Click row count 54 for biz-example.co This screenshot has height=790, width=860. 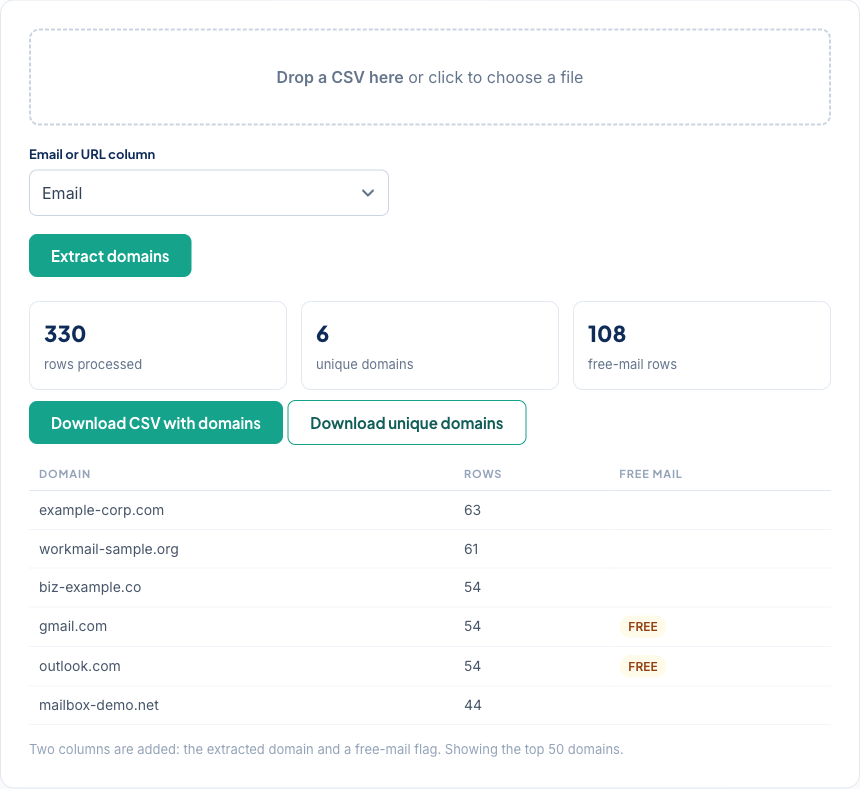point(472,588)
